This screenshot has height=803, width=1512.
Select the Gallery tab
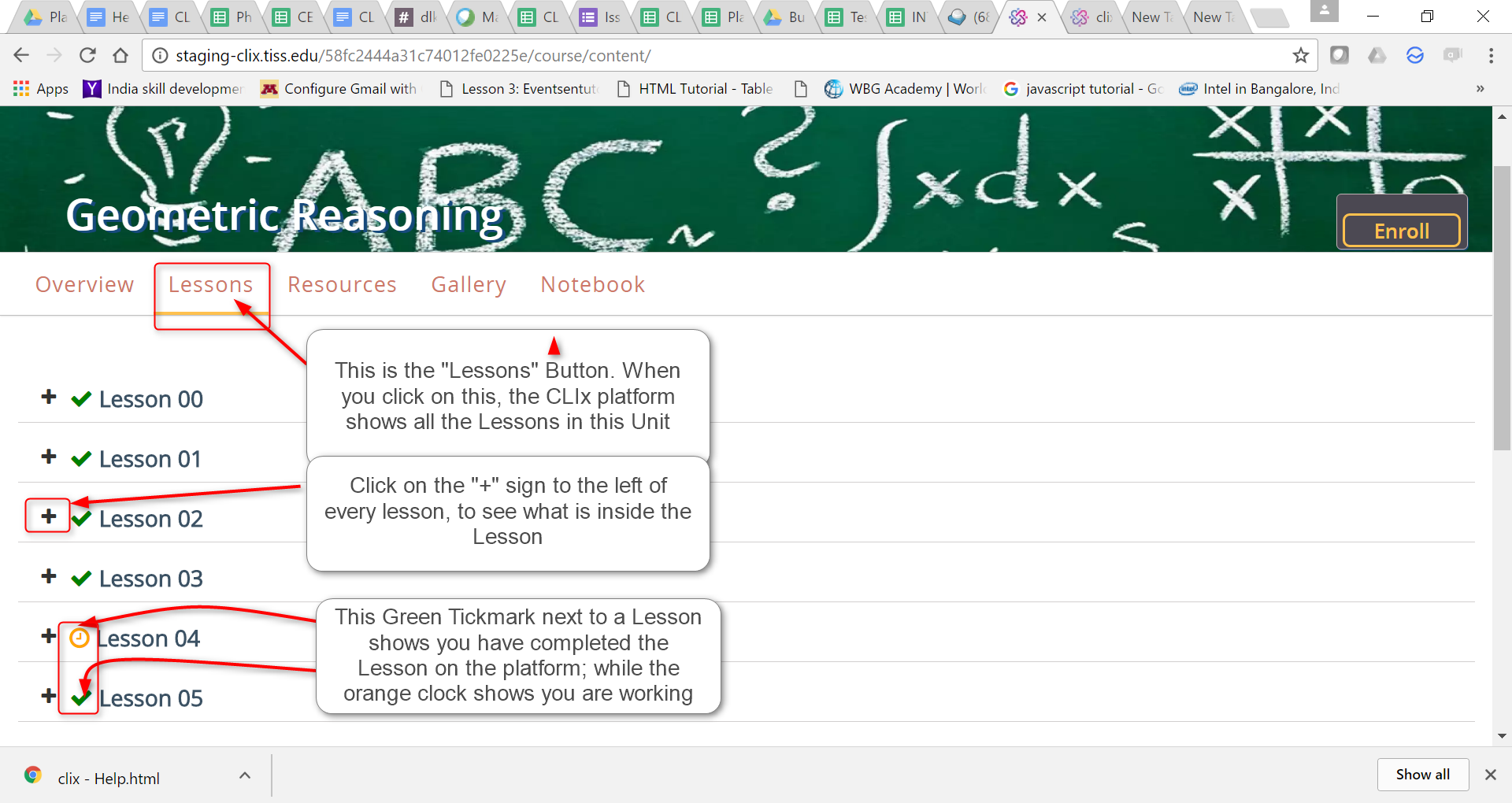(x=469, y=284)
